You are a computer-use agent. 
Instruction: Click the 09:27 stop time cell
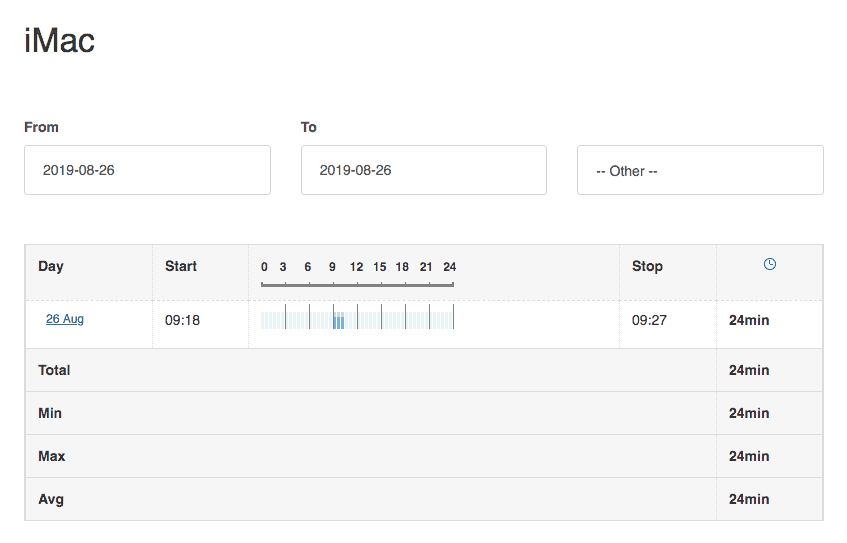click(x=648, y=321)
